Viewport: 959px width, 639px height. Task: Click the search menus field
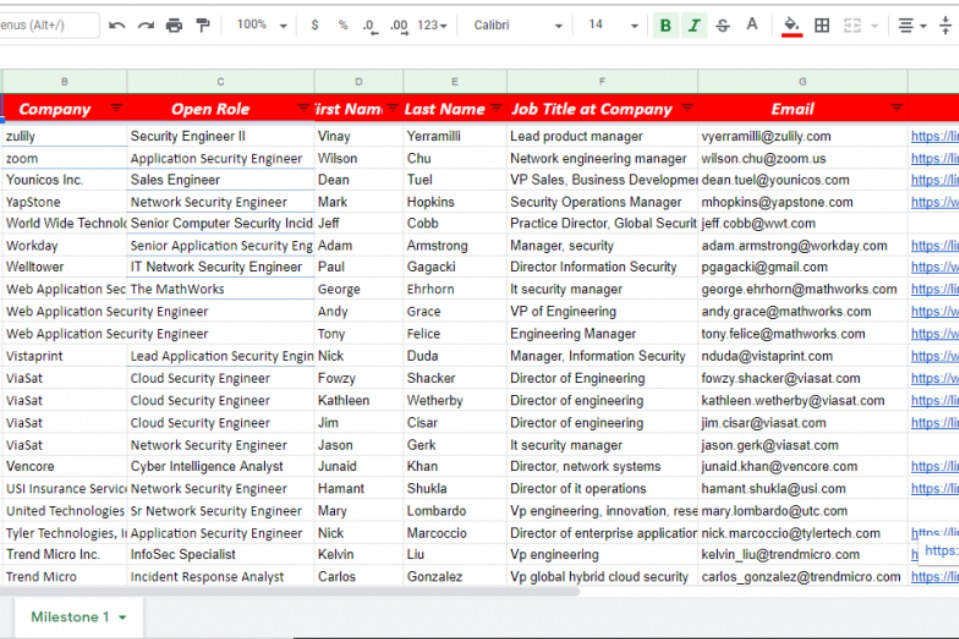coord(48,25)
